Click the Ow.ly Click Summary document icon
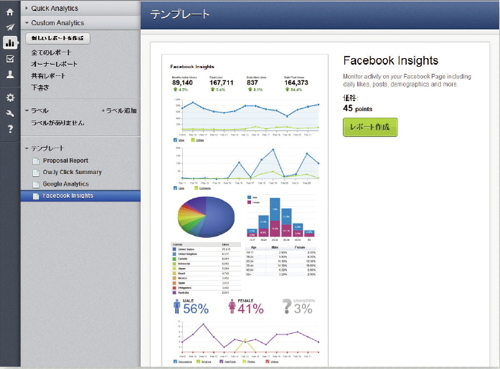Image resolution: width=500 pixels, height=369 pixels. tap(36, 173)
